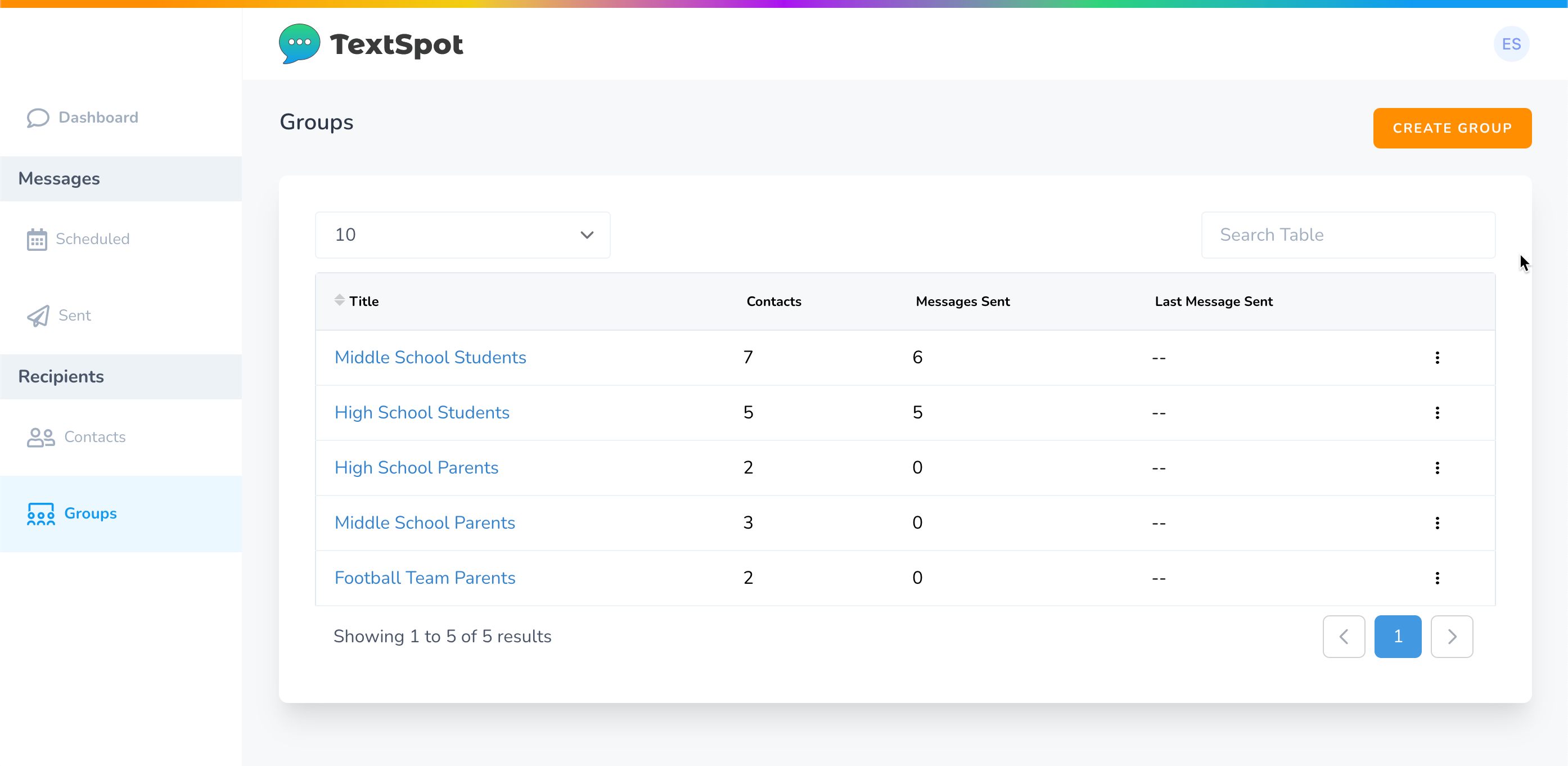The width and height of the screenshot is (1568, 766).
Task: Select page 1 pagination button
Action: tap(1397, 636)
